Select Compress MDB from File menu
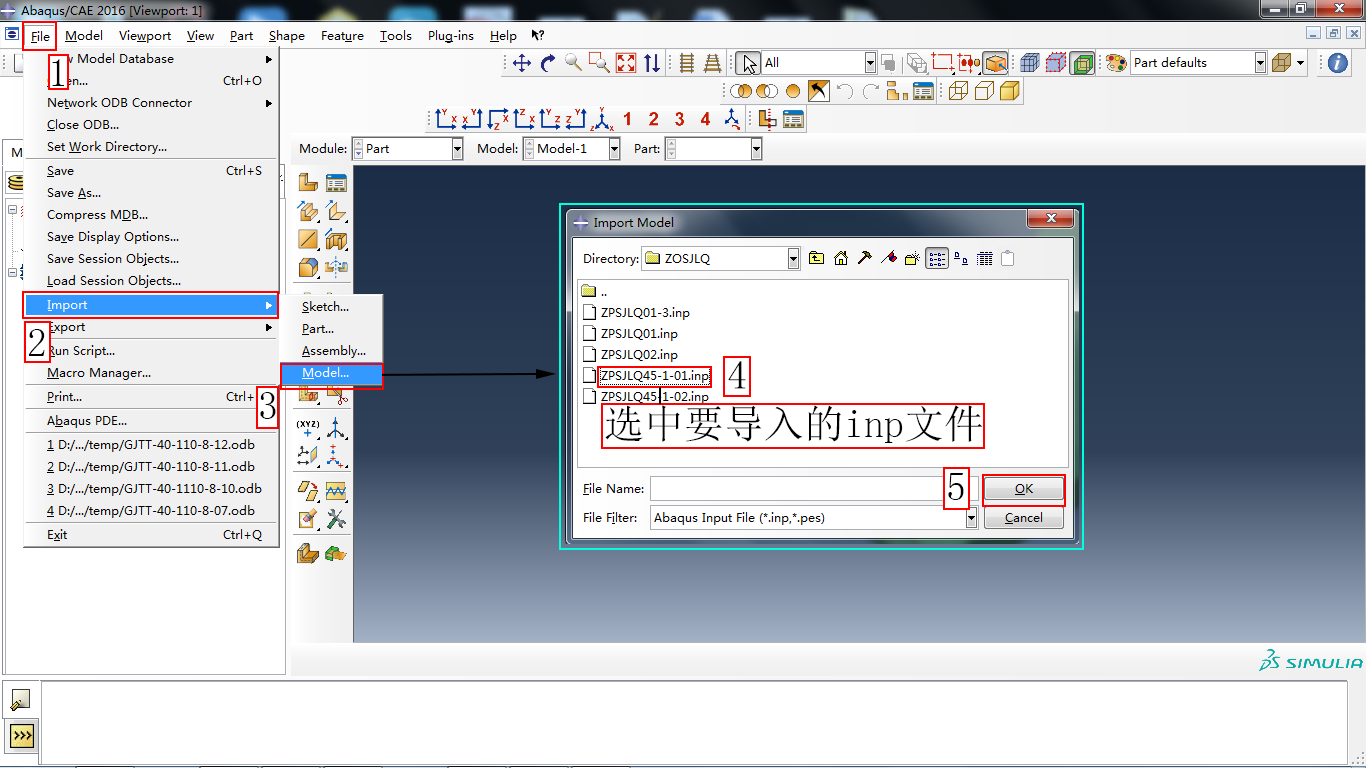 point(150,215)
